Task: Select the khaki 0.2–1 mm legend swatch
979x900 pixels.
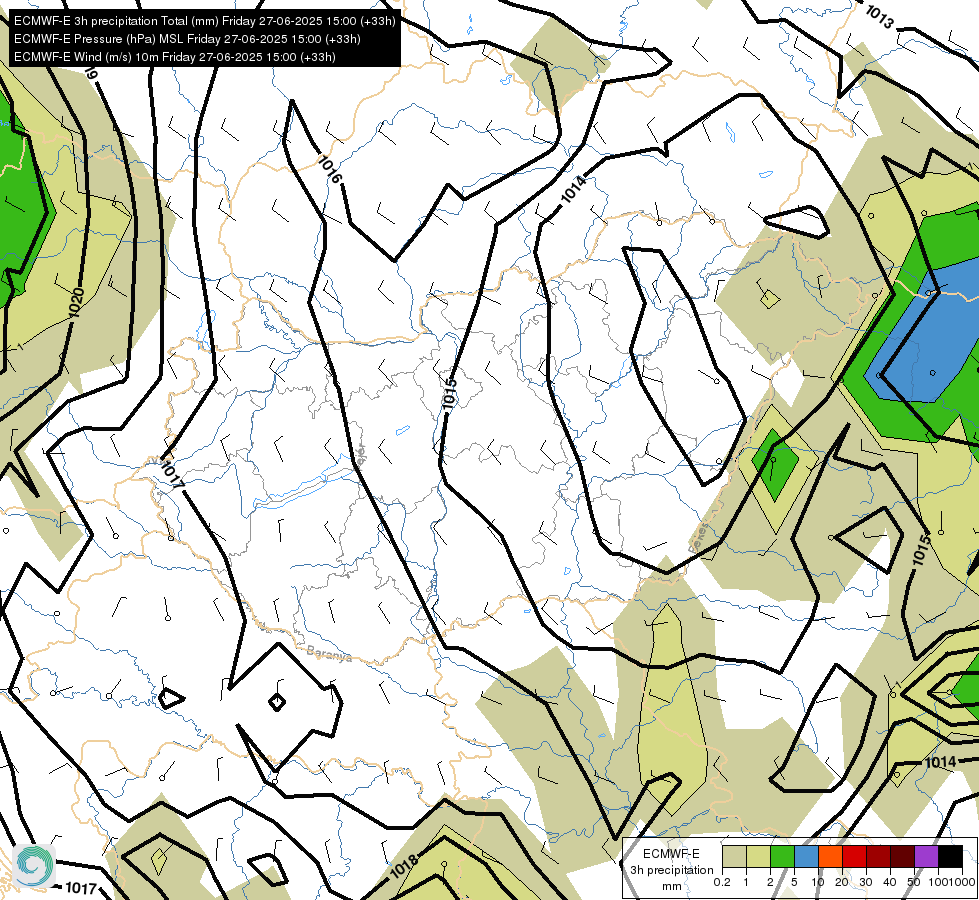Action: (734, 856)
